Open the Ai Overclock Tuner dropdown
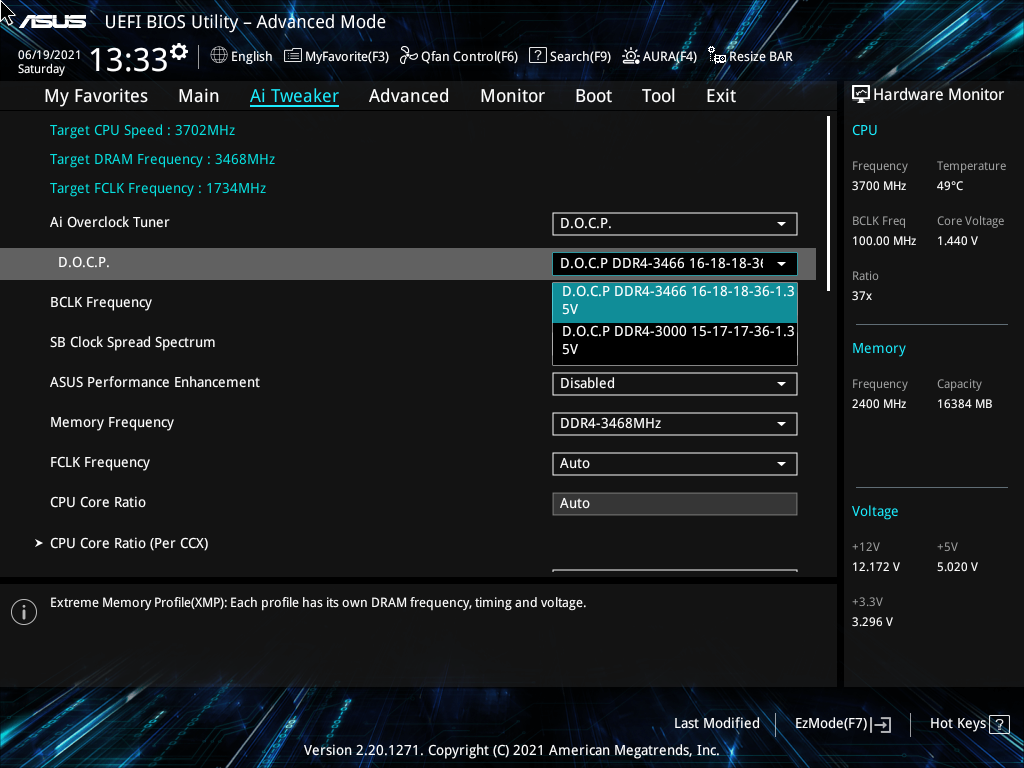Image resolution: width=1024 pixels, height=768 pixels. 674,223
